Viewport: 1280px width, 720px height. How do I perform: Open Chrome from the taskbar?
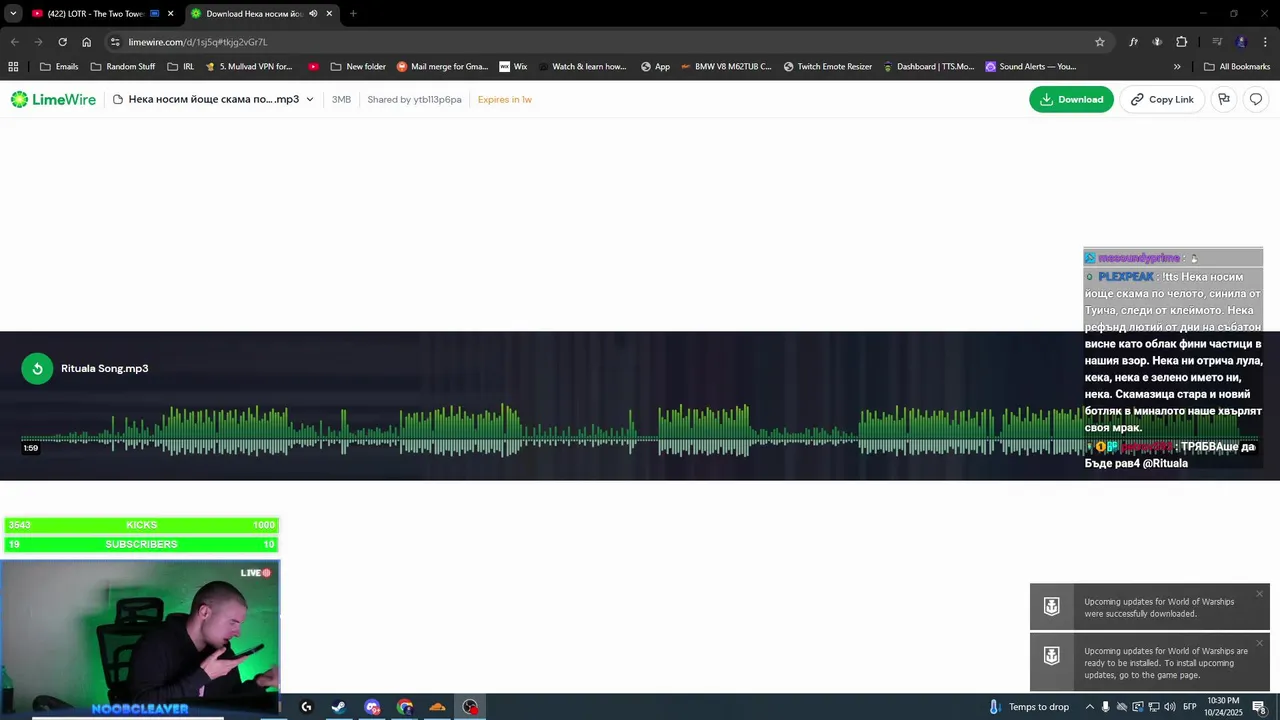pyautogui.click(x=404, y=707)
